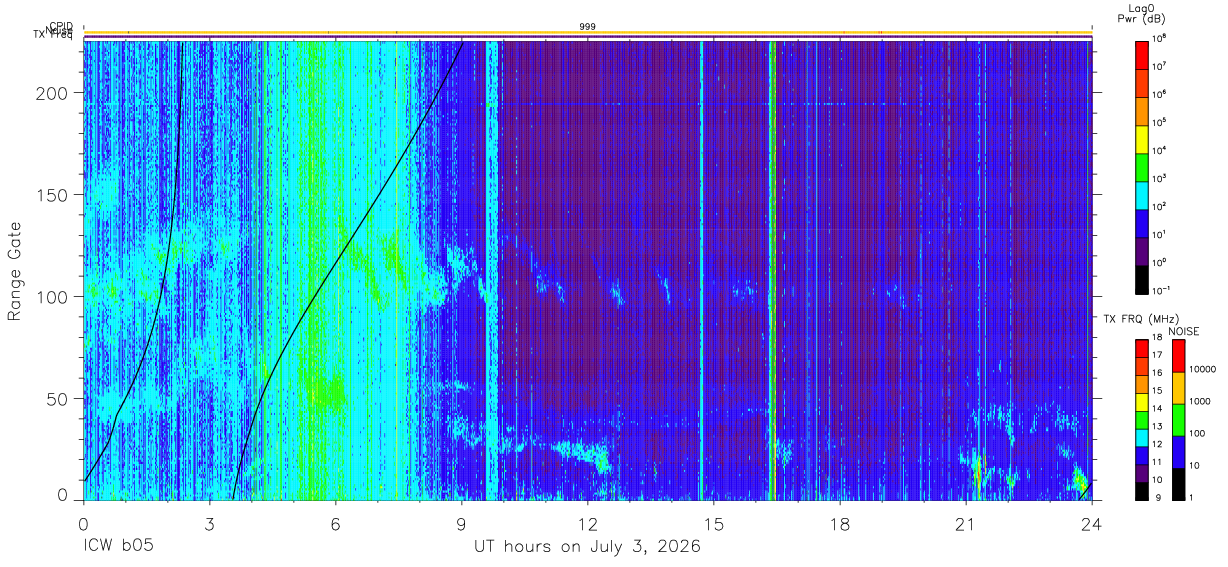This screenshot has height=567, width=1228.
Task: Click Range Gate tick label '200'
Action: coord(53,93)
